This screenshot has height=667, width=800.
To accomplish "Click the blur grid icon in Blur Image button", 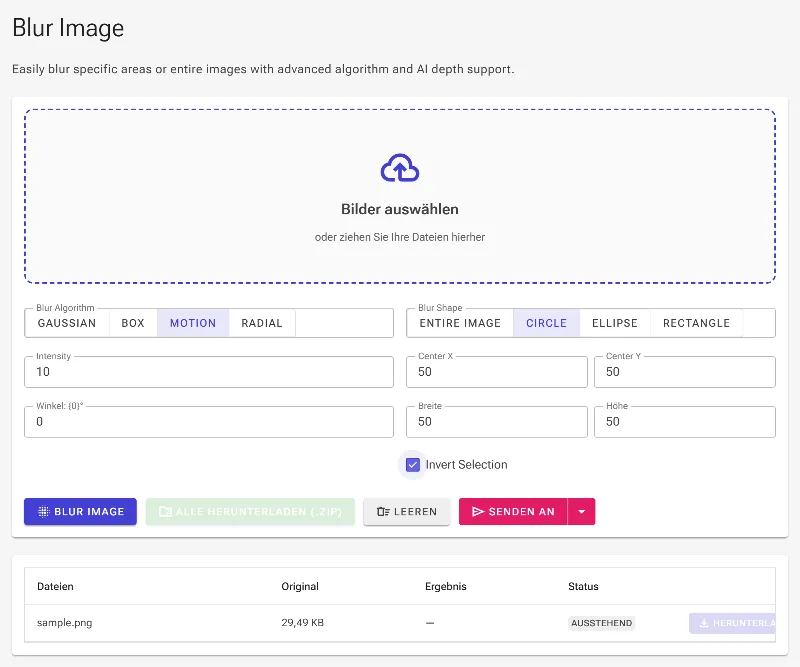I will click(44, 511).
